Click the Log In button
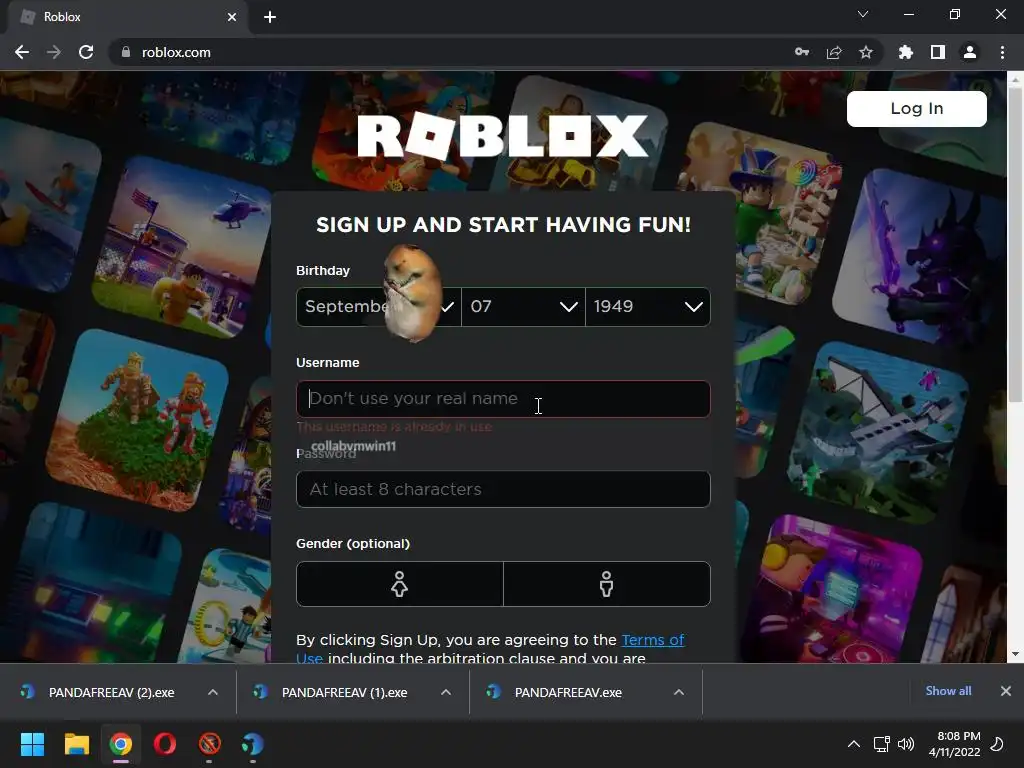 916,108
